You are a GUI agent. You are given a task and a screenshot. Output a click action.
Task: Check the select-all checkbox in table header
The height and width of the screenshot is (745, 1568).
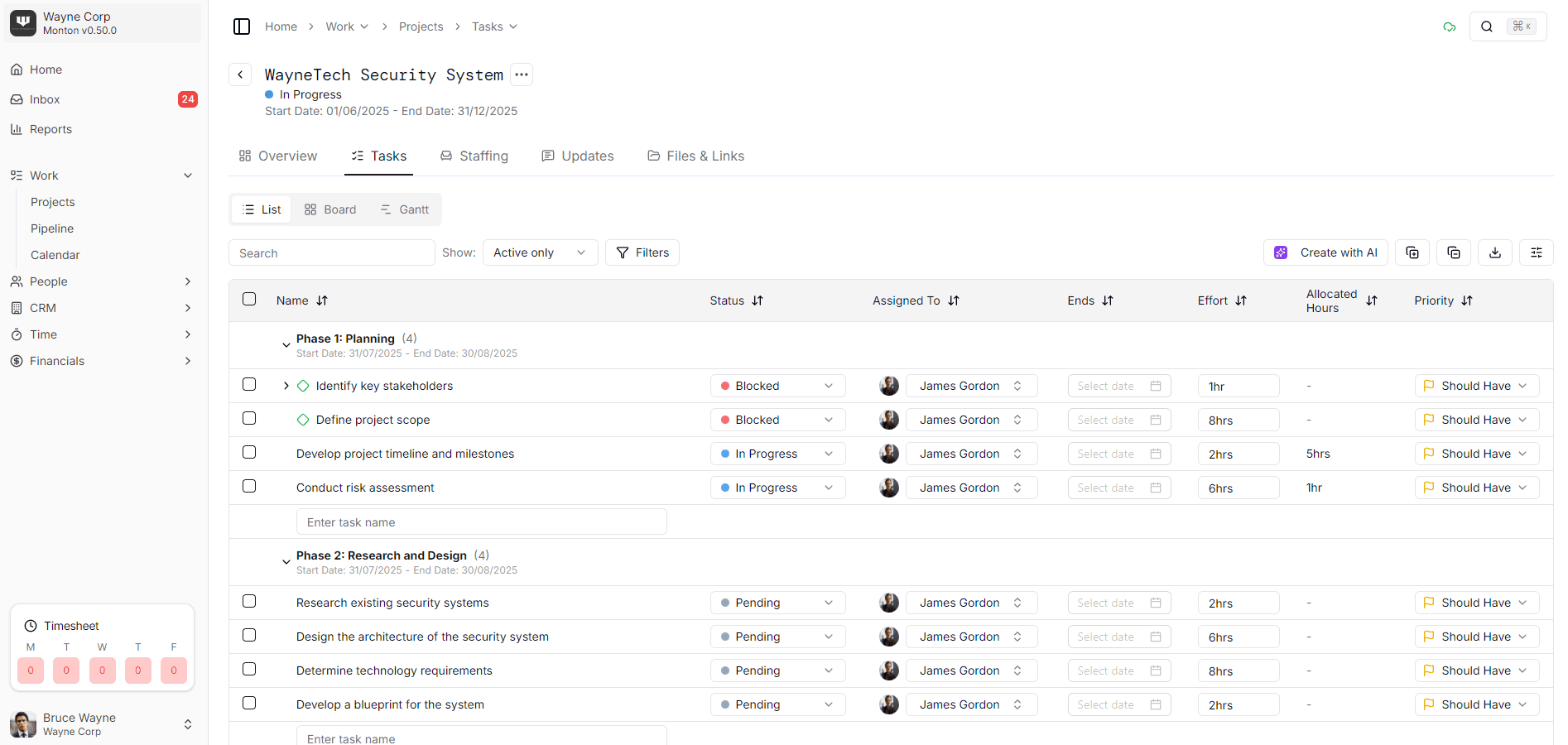(249, 300)
